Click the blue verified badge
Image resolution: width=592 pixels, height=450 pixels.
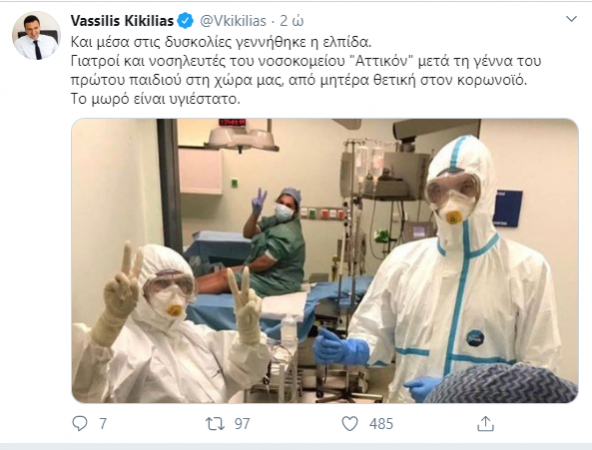[185, 21]
